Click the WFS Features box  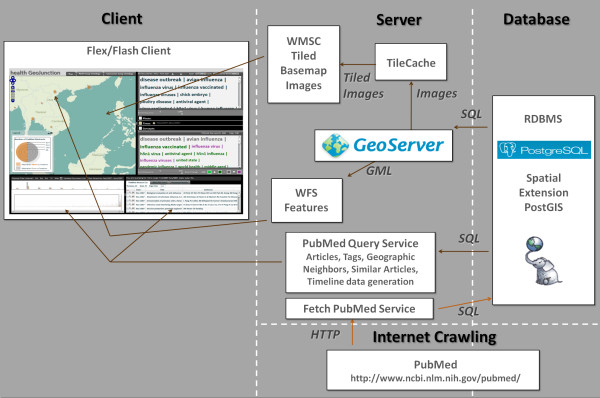pyautogui.click(x=307, y=200)
